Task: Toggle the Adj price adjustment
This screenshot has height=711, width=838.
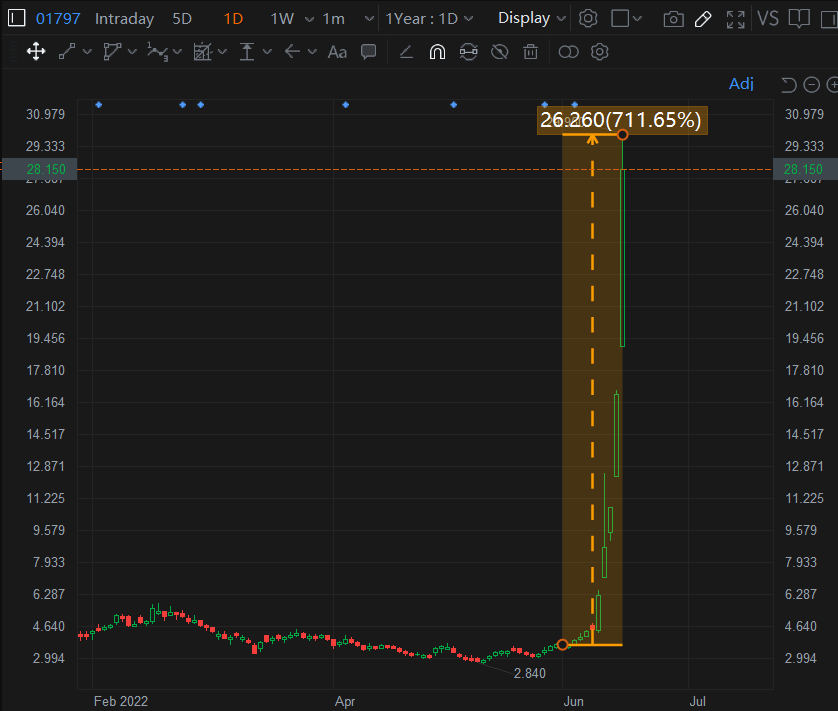Action: click(741, 84)
